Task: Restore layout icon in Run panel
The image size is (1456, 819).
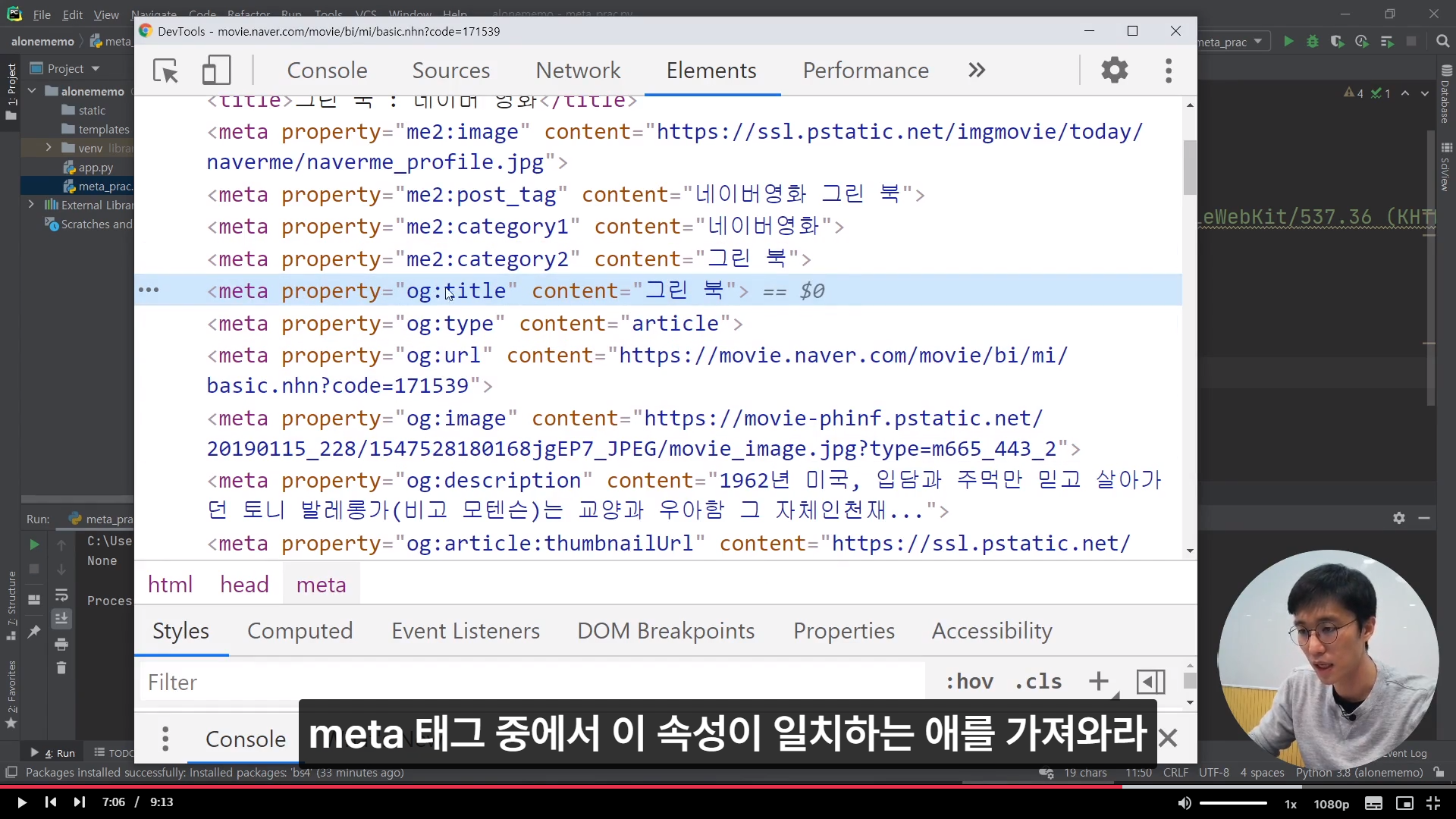Action: [34, 599]
